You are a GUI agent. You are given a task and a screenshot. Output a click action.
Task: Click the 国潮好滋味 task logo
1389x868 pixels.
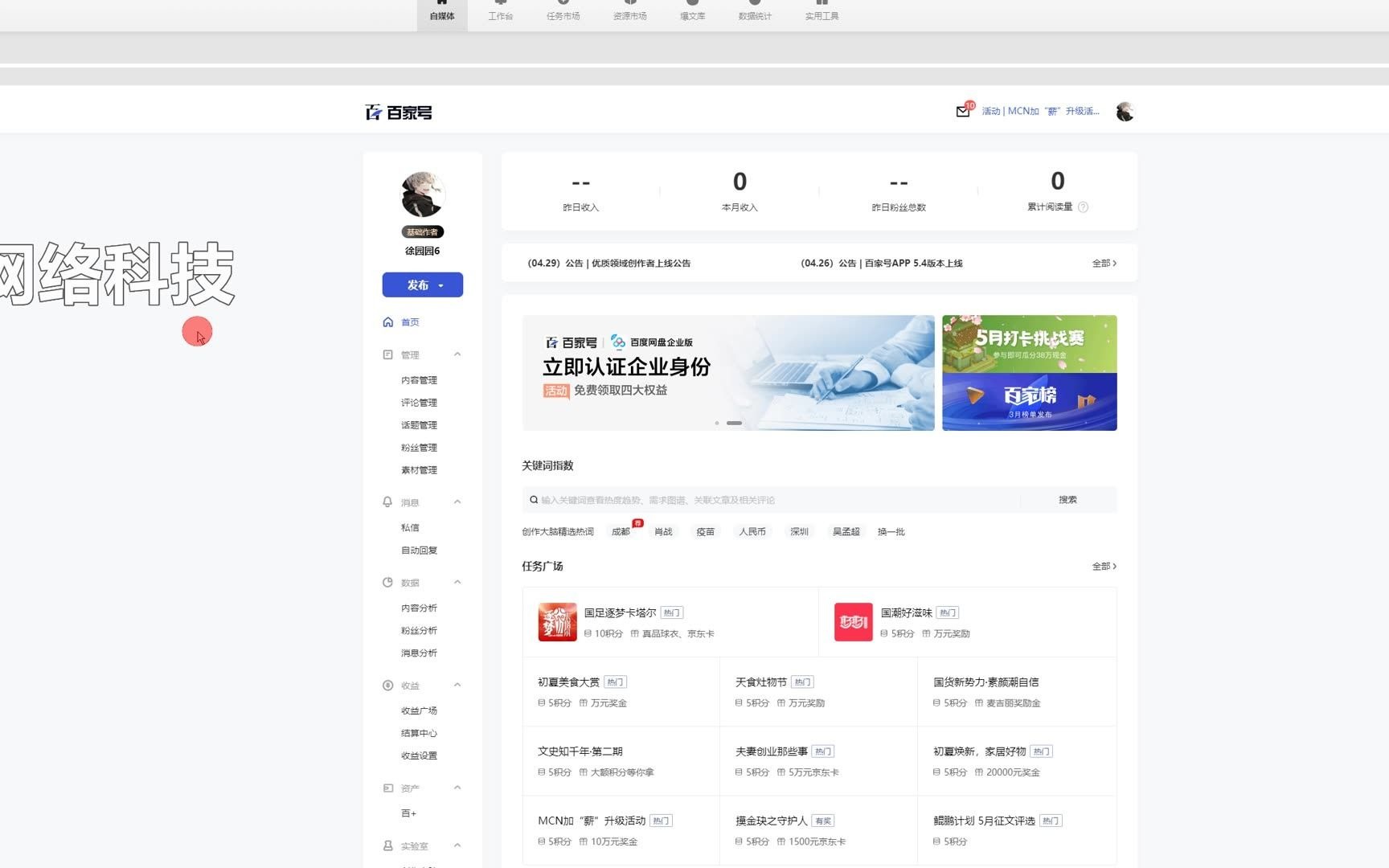[x=854, y=622]
